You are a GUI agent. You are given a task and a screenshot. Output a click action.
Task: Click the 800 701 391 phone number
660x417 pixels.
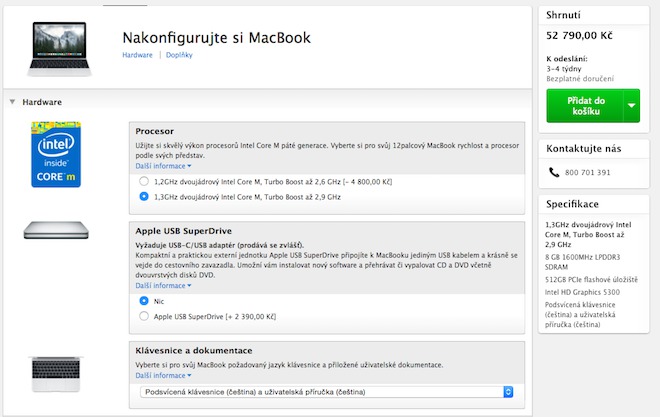pos(588,172)
